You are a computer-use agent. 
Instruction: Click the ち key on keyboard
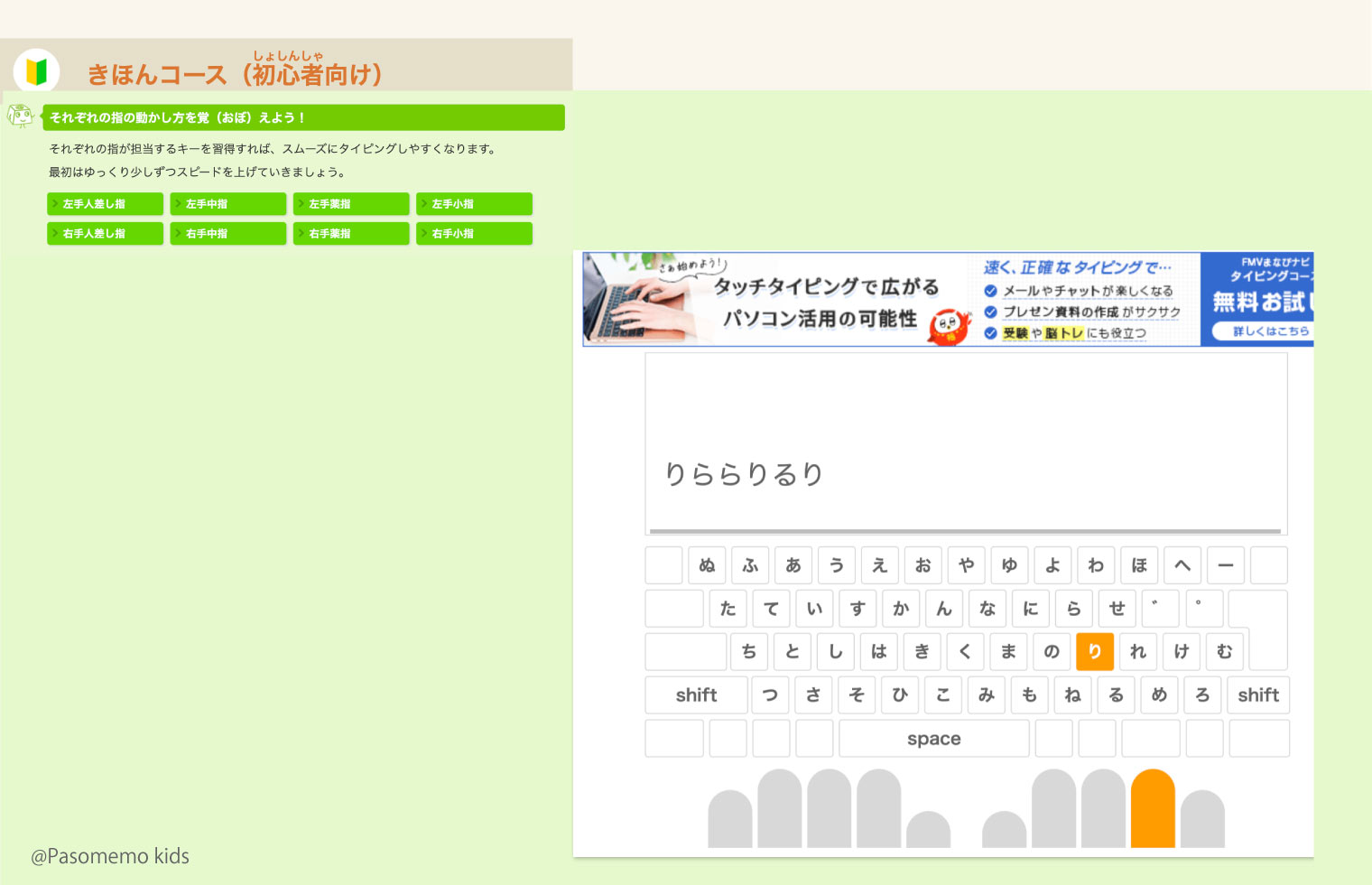point(749,652)
